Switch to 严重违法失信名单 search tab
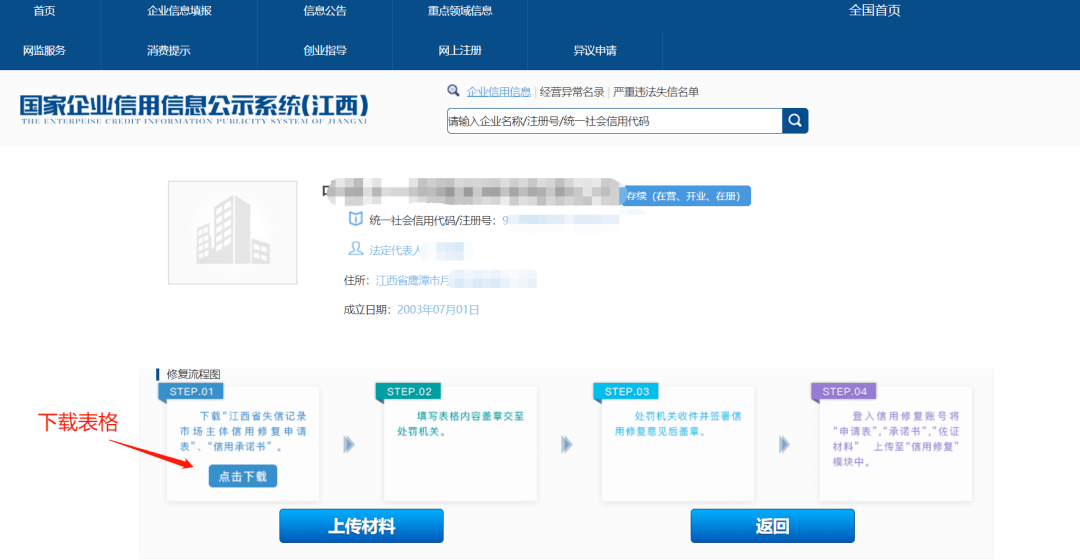This screenshot has width=1080, height=560. 656,92
